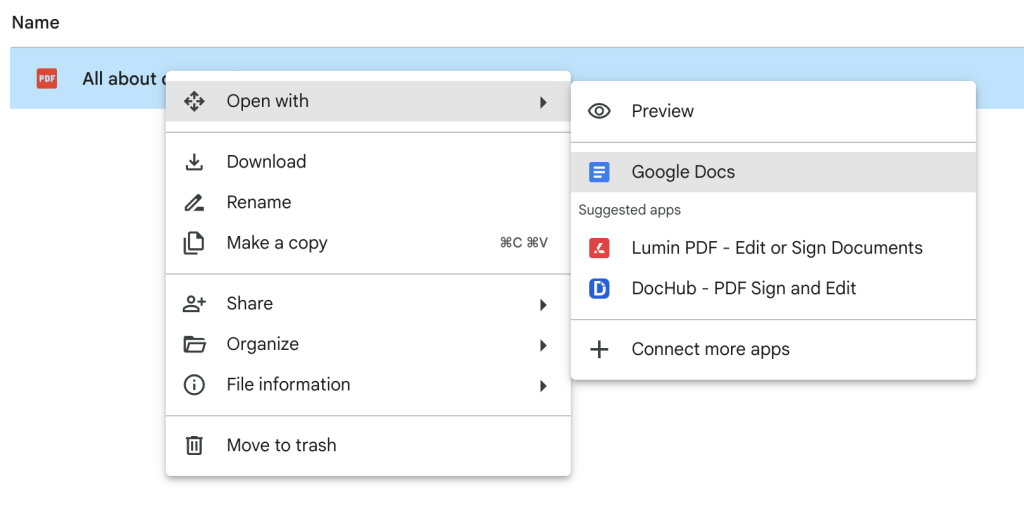
Task: Click the Open with move-arrows icon
Action: coord(194,101)
